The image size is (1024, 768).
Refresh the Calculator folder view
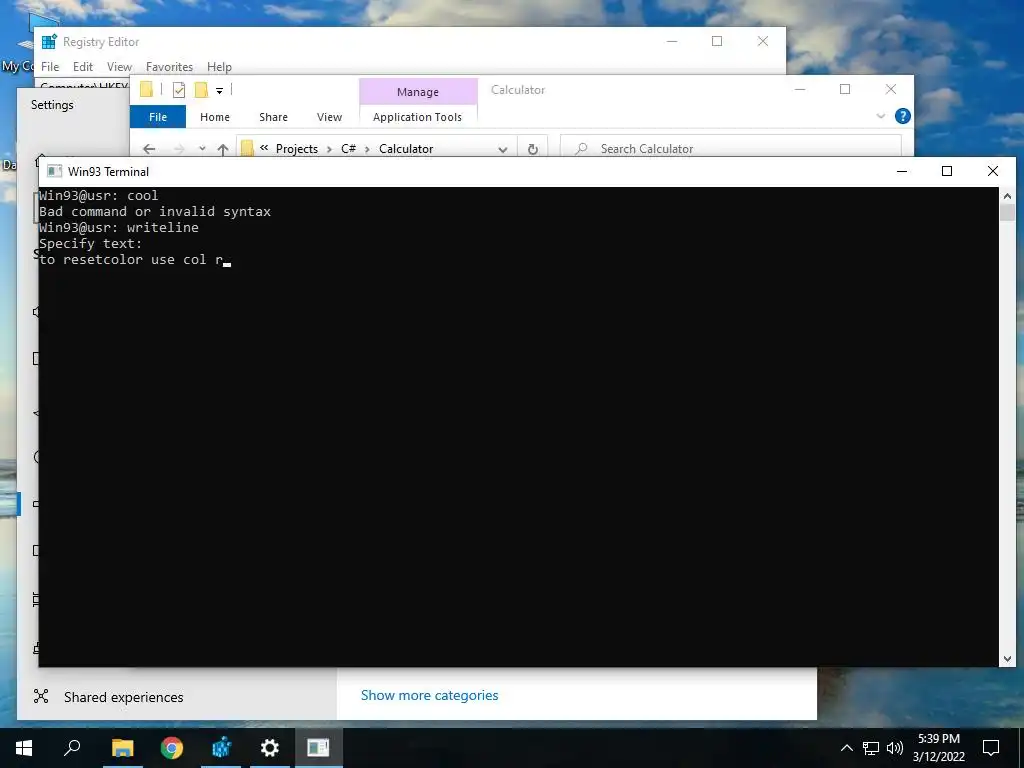[x=533, y=150]
